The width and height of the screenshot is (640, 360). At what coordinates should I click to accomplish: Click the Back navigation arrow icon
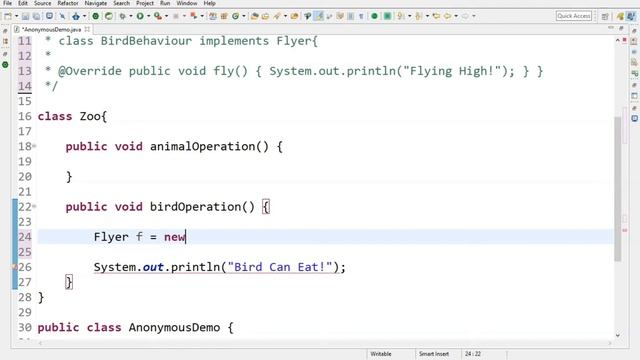pyautogui.click(x=447, y=16)
